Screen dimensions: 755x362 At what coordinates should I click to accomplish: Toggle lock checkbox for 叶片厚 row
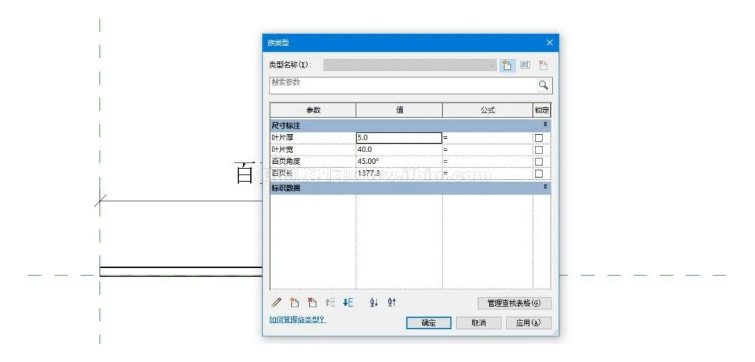539,138
